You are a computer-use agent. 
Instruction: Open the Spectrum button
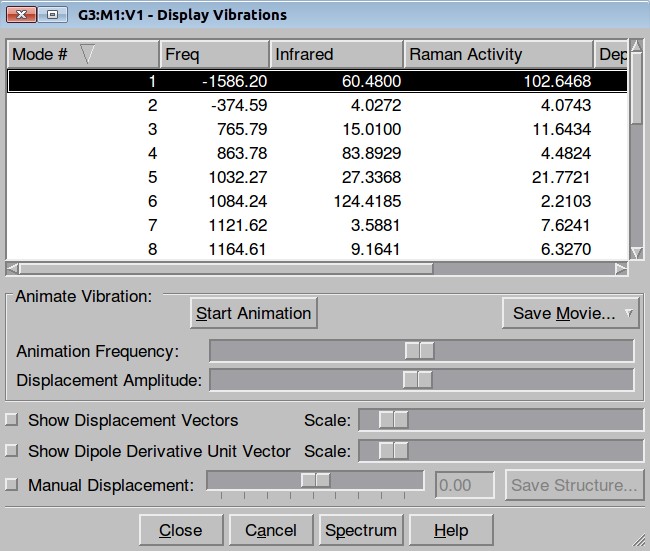[361, 530]
